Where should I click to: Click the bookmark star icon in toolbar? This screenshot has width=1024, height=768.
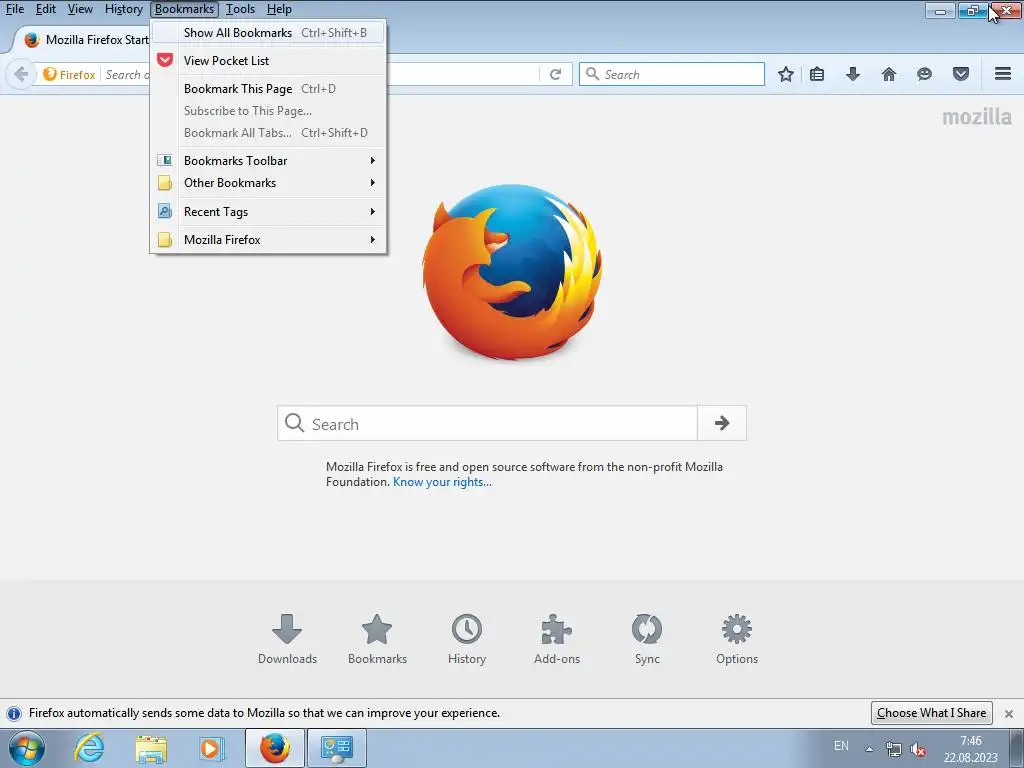click(x=786, y=74)
